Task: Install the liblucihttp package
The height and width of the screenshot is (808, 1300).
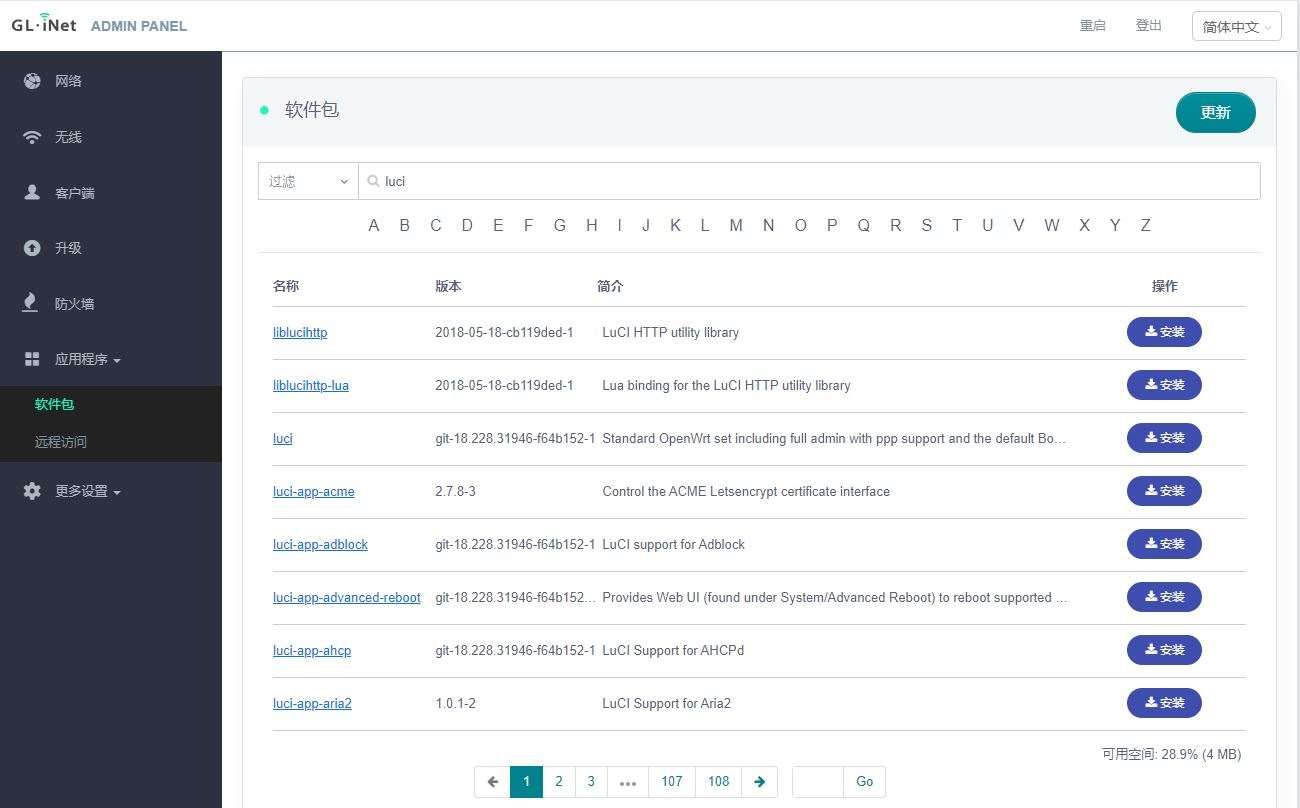Action: pyautogui.click(x=1164, y=332)
